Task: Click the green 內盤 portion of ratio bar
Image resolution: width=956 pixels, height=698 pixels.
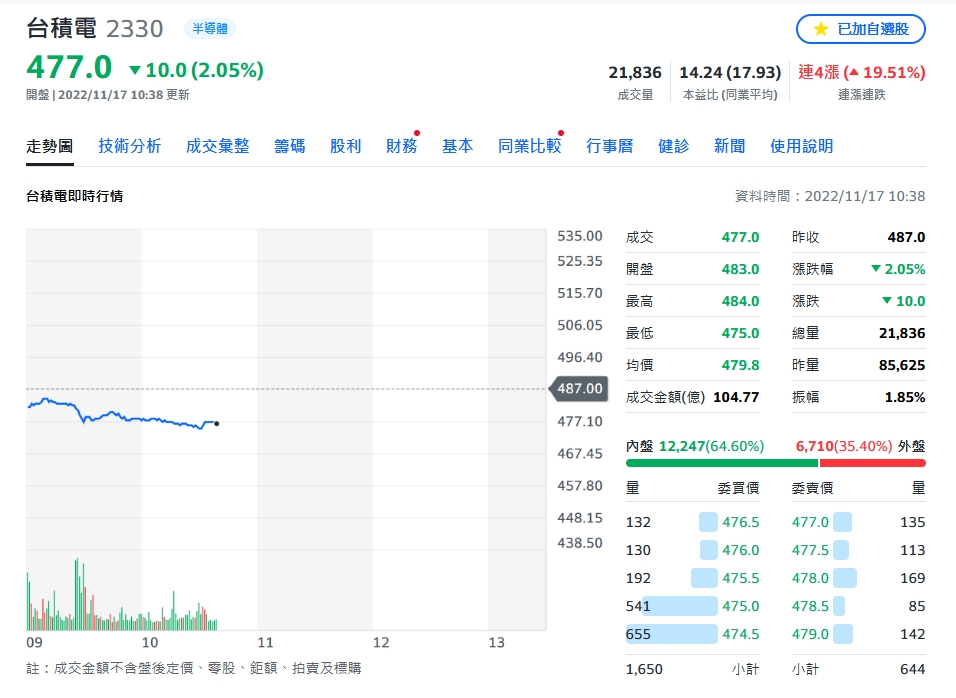Action: click(x=722, y=463)
